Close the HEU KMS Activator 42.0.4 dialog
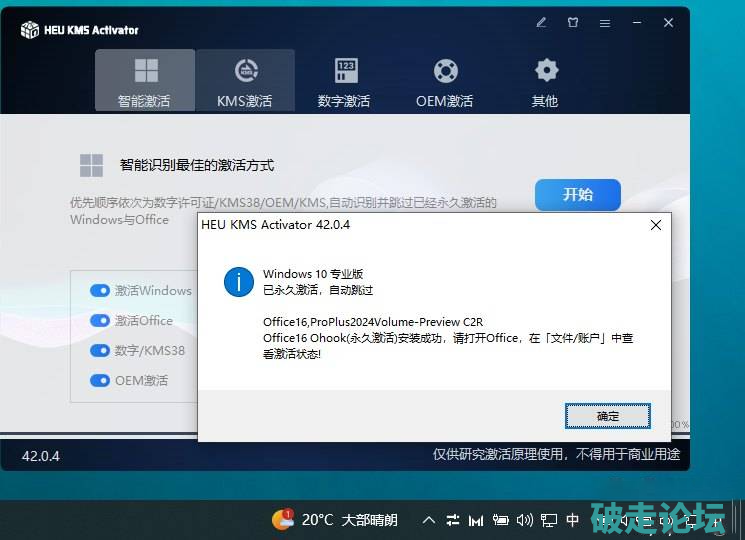 656,225
